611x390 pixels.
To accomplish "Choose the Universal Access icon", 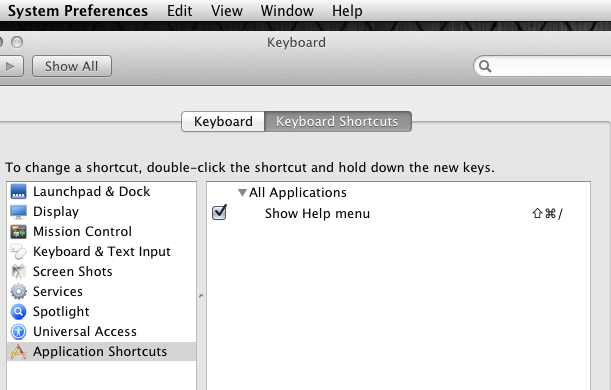I will [x=18, y=332].
